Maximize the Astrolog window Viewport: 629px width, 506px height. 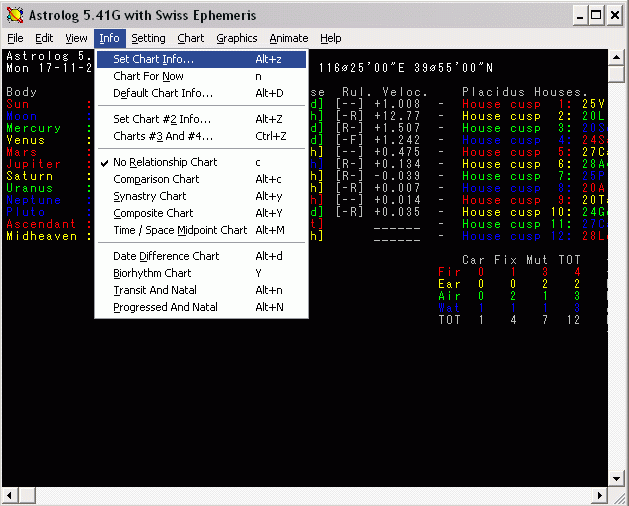click(596, 15)
